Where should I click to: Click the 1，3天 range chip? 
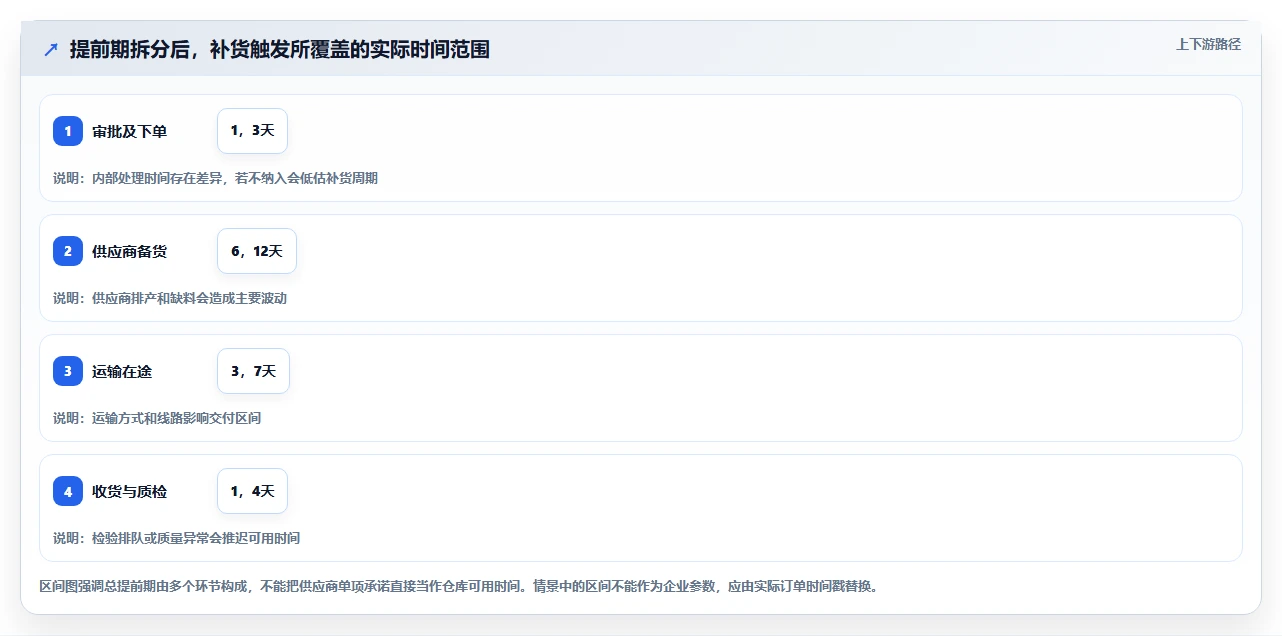pos(252,131)
